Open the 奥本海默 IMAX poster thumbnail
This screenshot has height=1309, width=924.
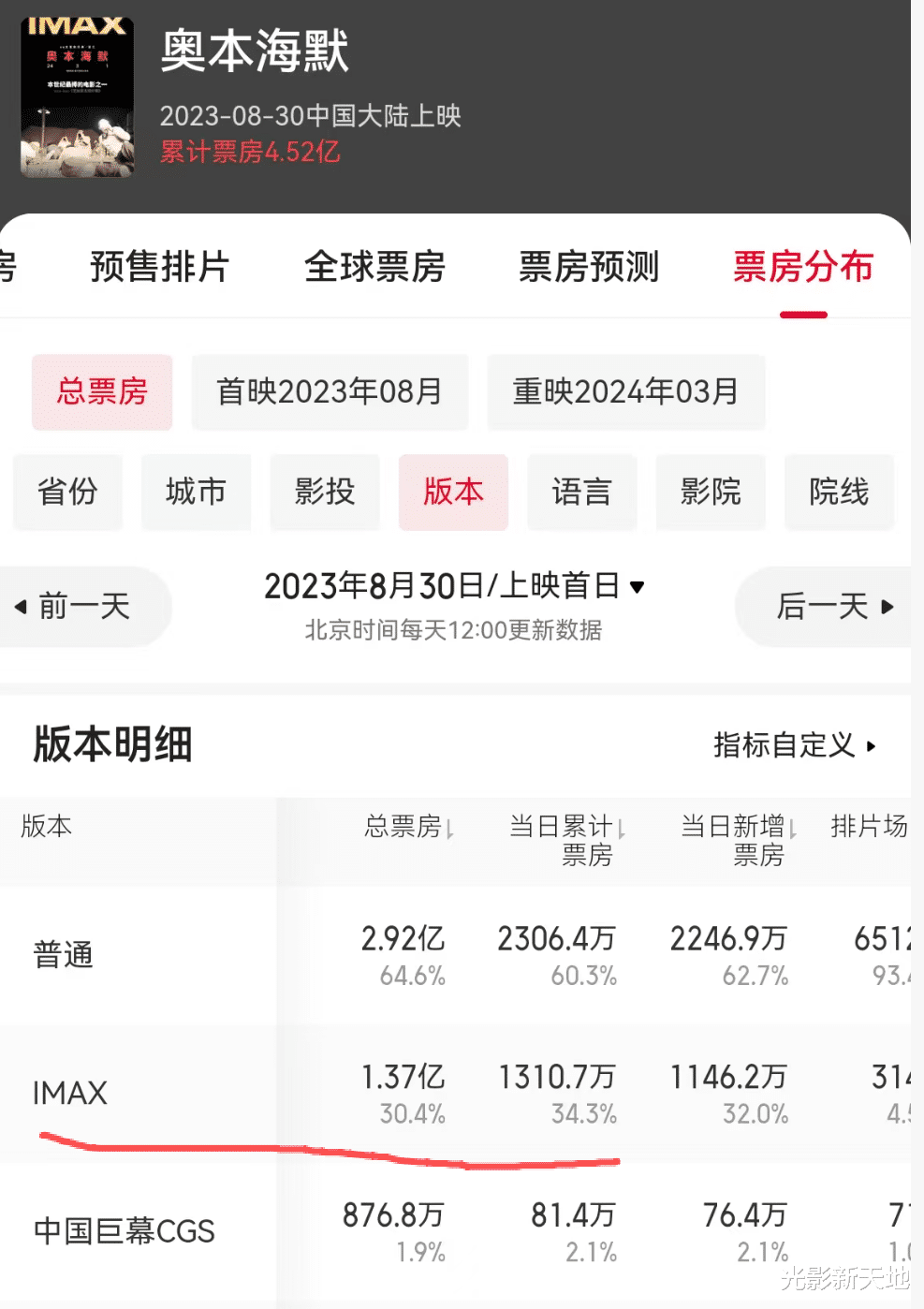point(77,96)
